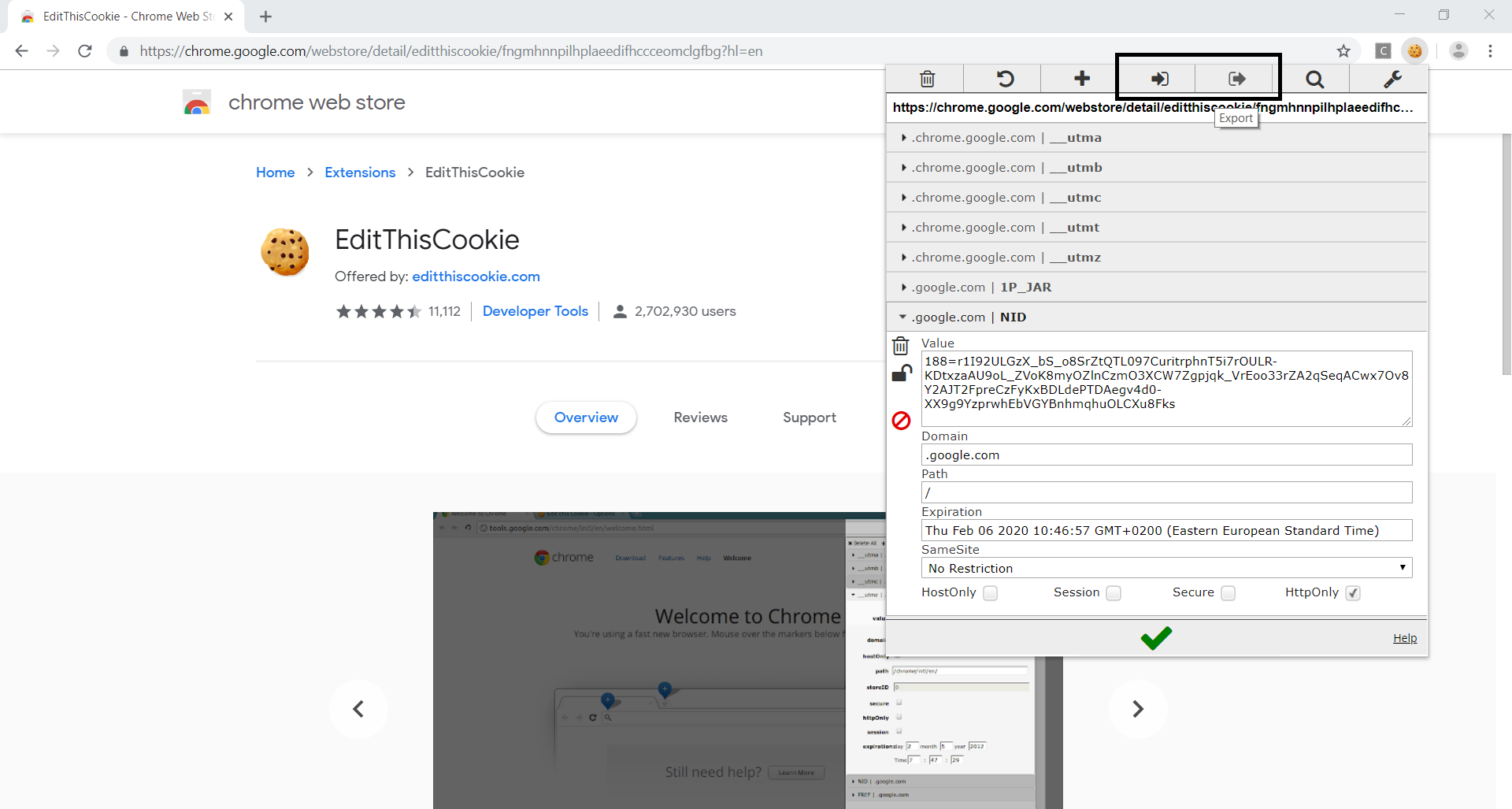Click the Help link in cookie popup
Viewport: 1512px width, 809px height.
click(x=1404, y=638)
